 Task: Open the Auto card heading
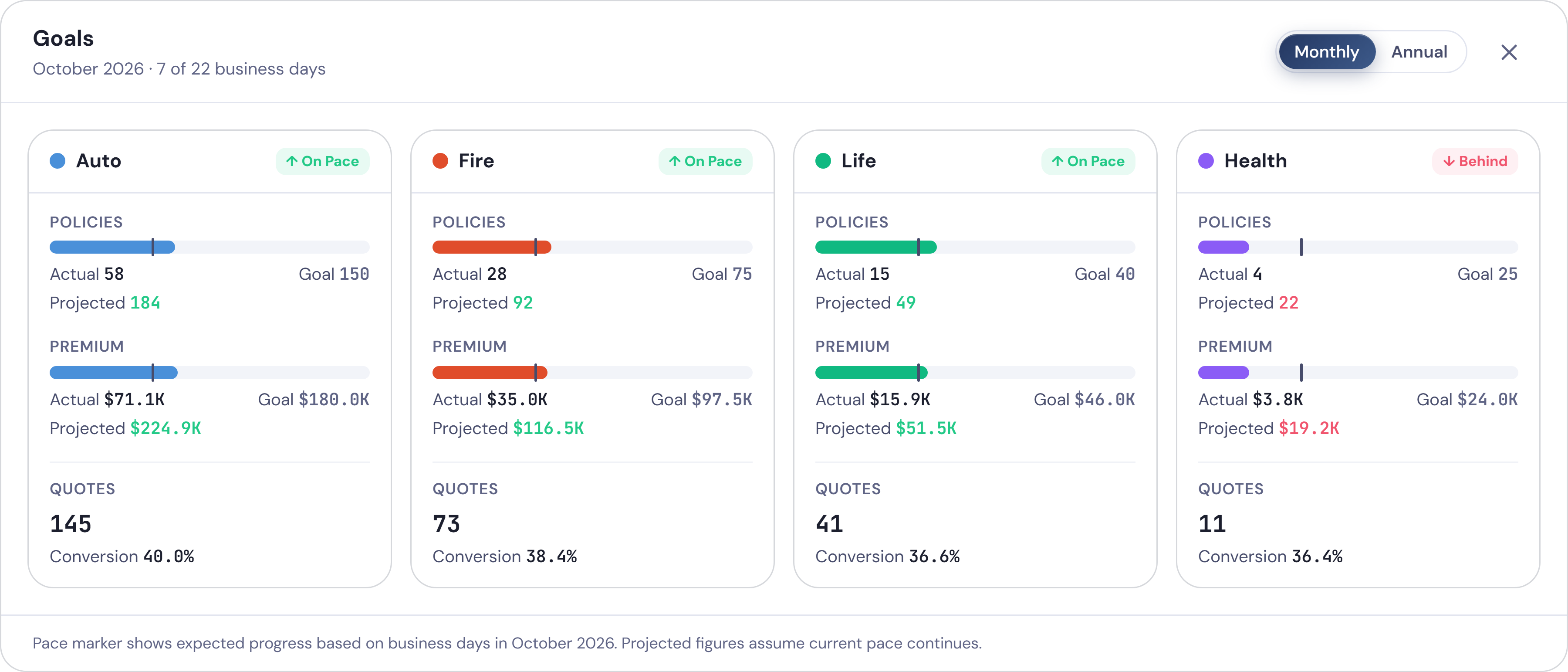click(x=98, y=161)
